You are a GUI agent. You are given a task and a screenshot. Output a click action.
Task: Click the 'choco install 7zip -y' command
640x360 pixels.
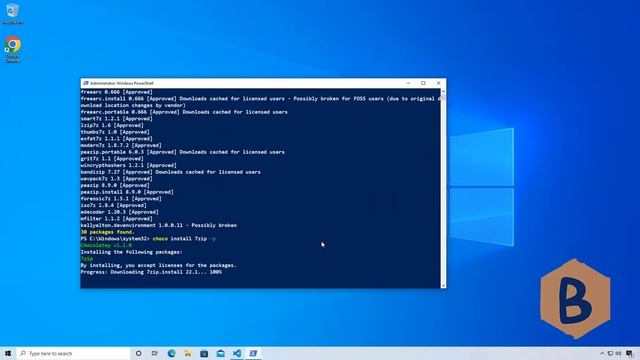(184, 238)
